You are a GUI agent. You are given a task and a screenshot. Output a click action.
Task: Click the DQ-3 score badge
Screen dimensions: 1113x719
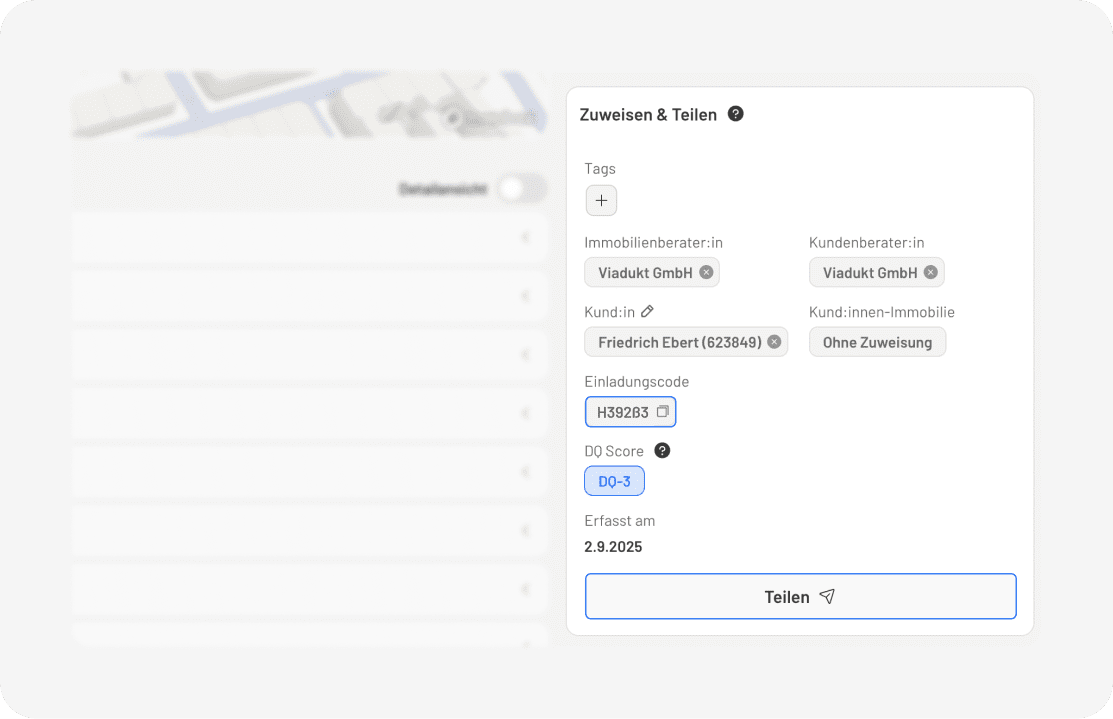[x=614, y=481]
